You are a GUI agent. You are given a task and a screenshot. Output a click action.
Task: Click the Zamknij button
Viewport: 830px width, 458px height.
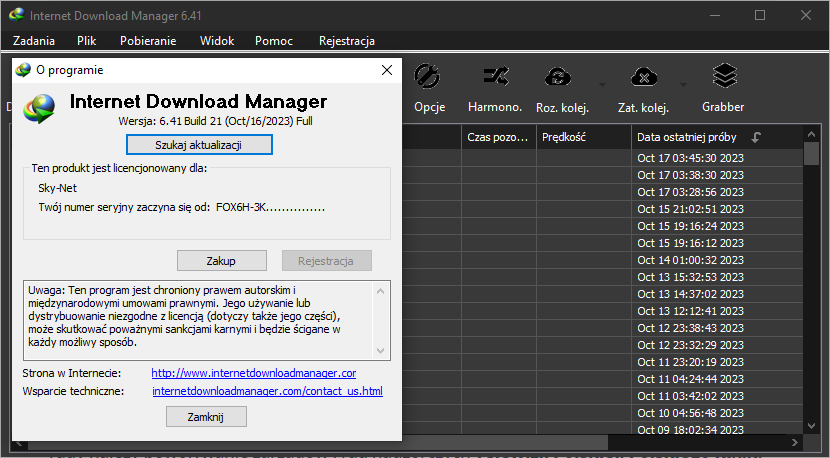coord(206,417)
